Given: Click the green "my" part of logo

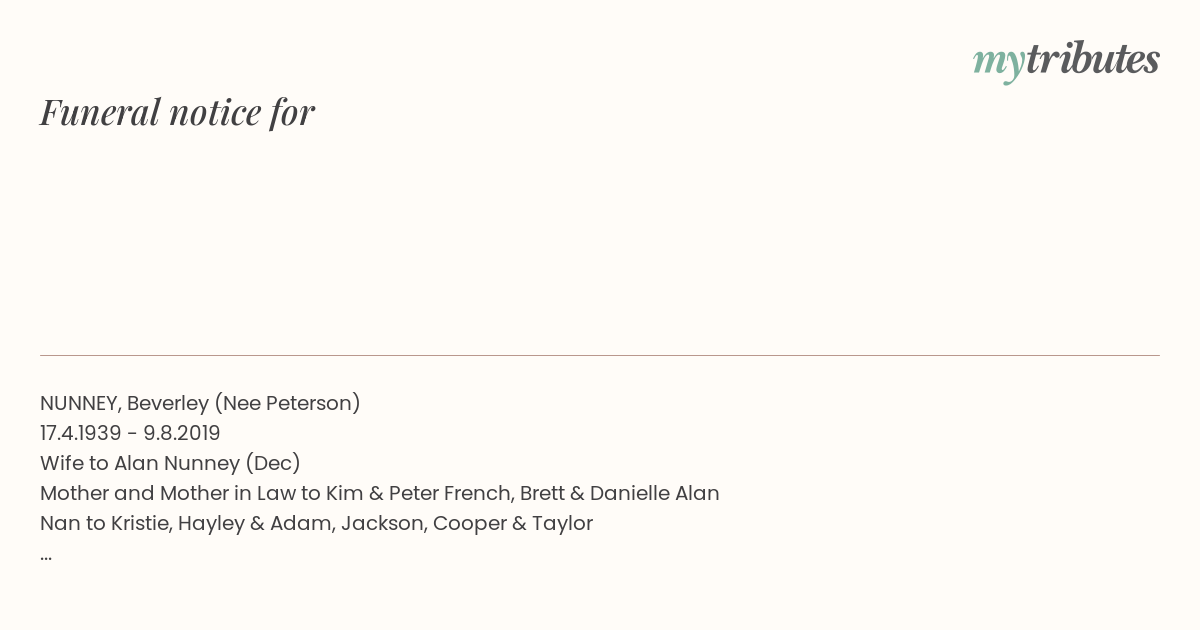Looking at the screenshot, I should [x=998, y=65].
